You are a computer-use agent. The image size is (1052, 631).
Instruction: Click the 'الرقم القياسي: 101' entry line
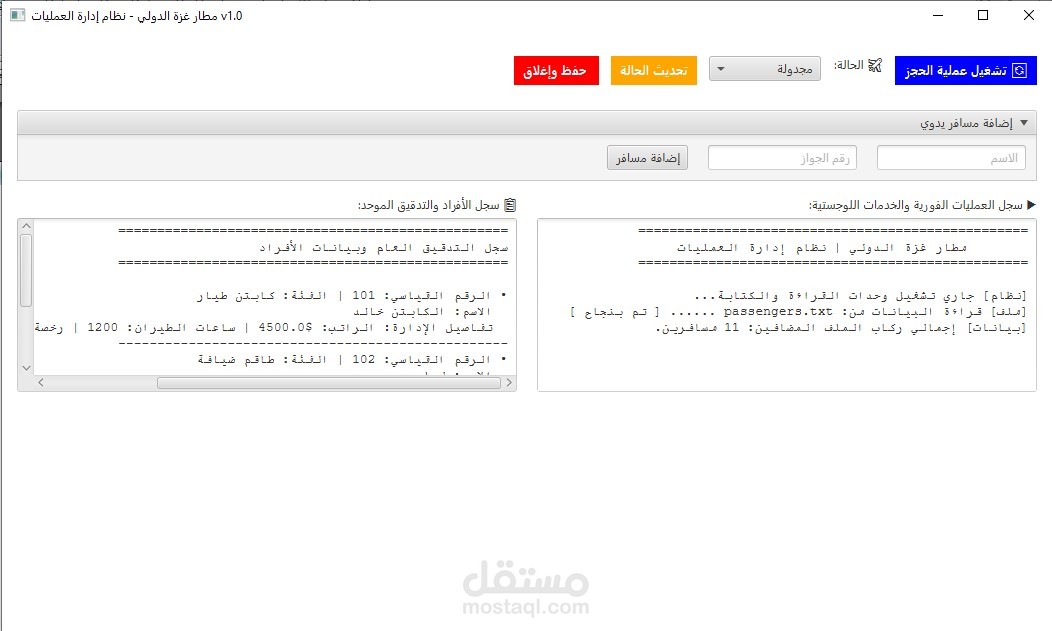click(352, 296)
